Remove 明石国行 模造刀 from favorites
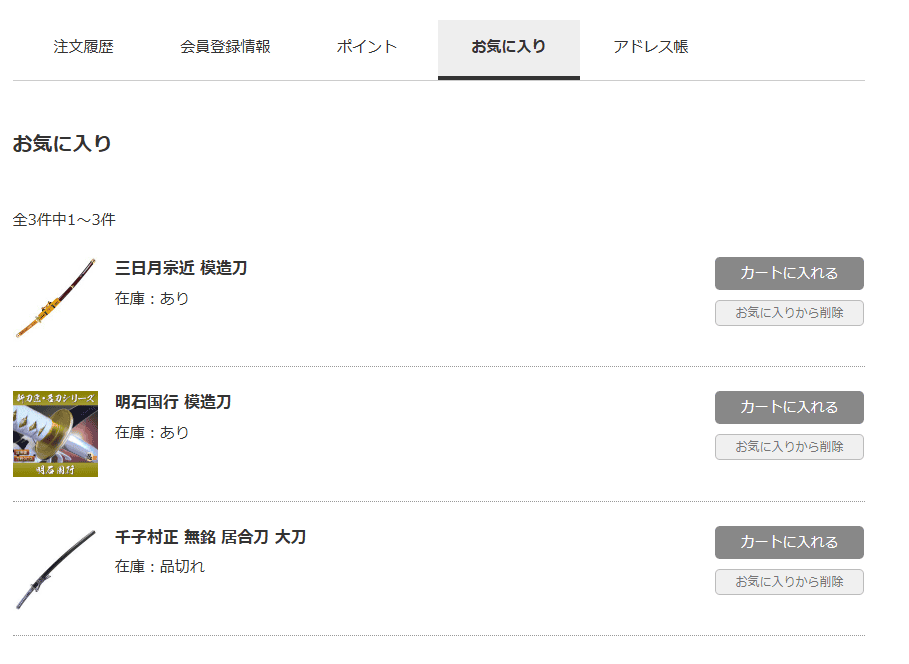 point(789,447)
